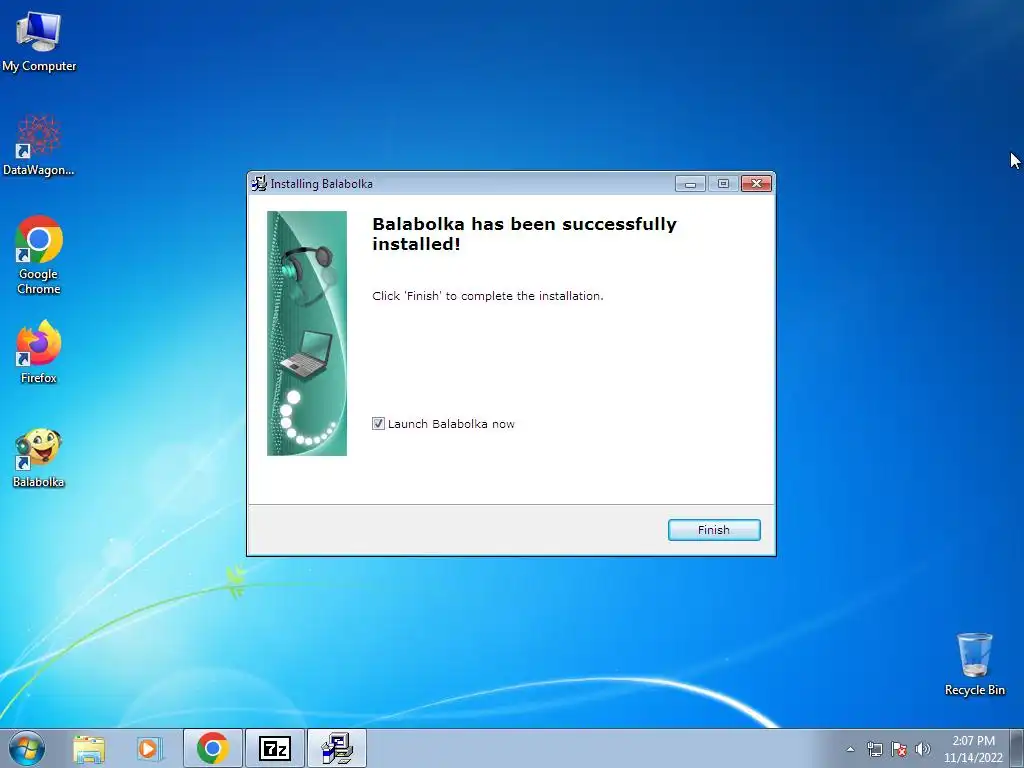Select the Google Chrome desktop shortcut
Viewport: 1024px width, 768px height.
click(x=39, y=255)
